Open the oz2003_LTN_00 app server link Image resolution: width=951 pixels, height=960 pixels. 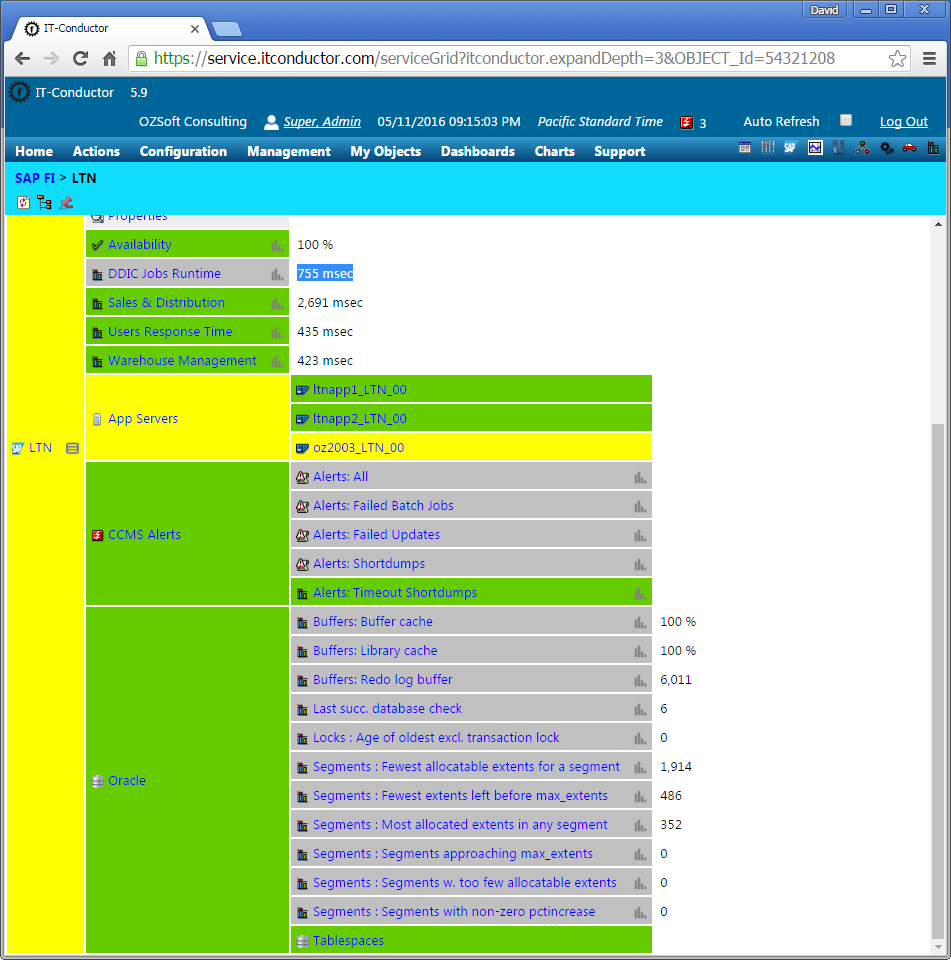coord(358,448)
